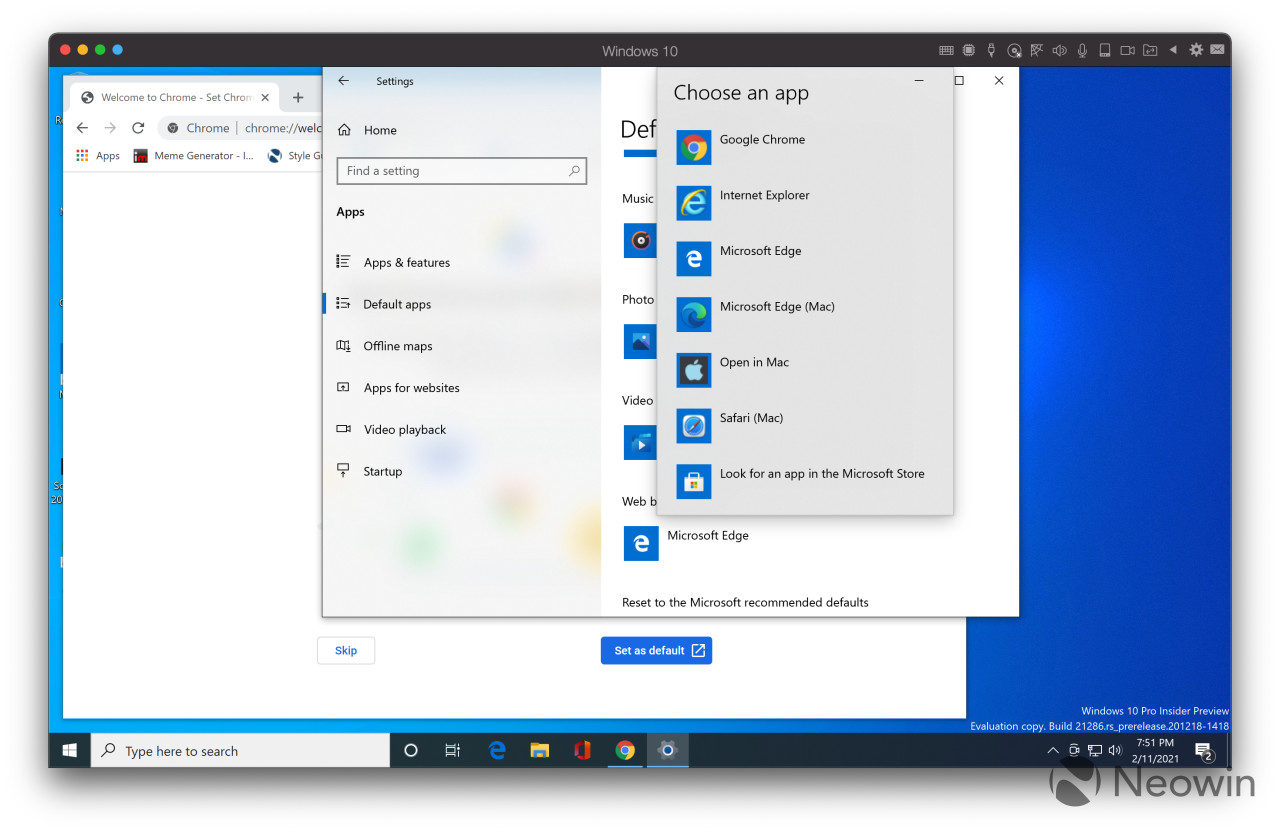Open the Apps bookmarks shortcut in Chrome
1280x832 pixels.
pyautogui.click(x=98, y=156)
